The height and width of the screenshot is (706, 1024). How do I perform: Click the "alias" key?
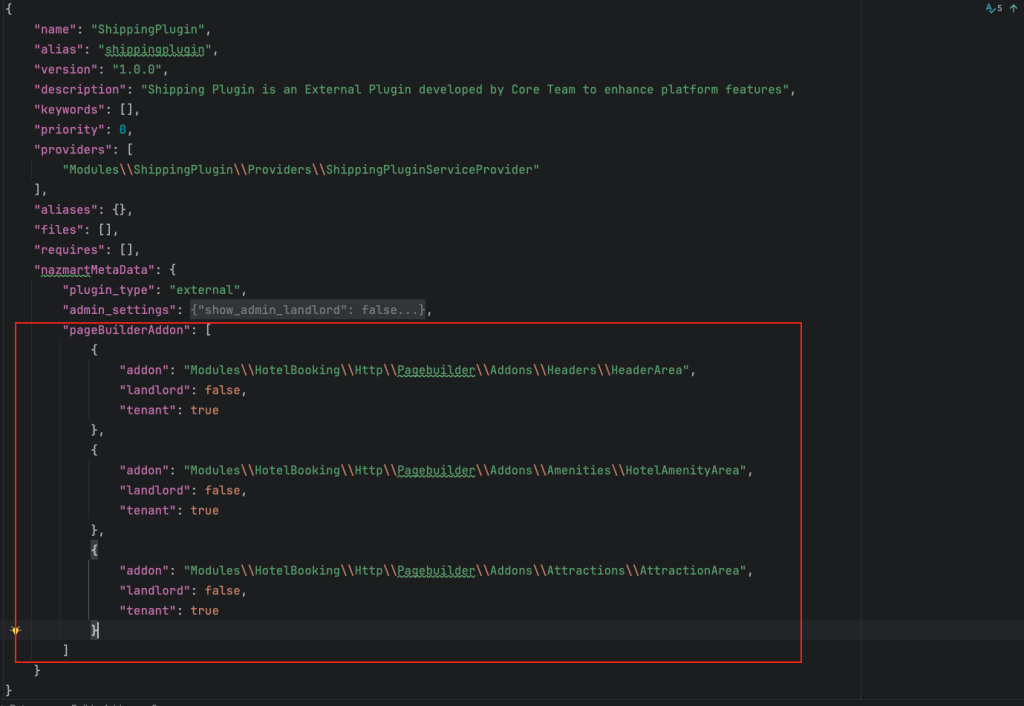[x=59, y=50]
